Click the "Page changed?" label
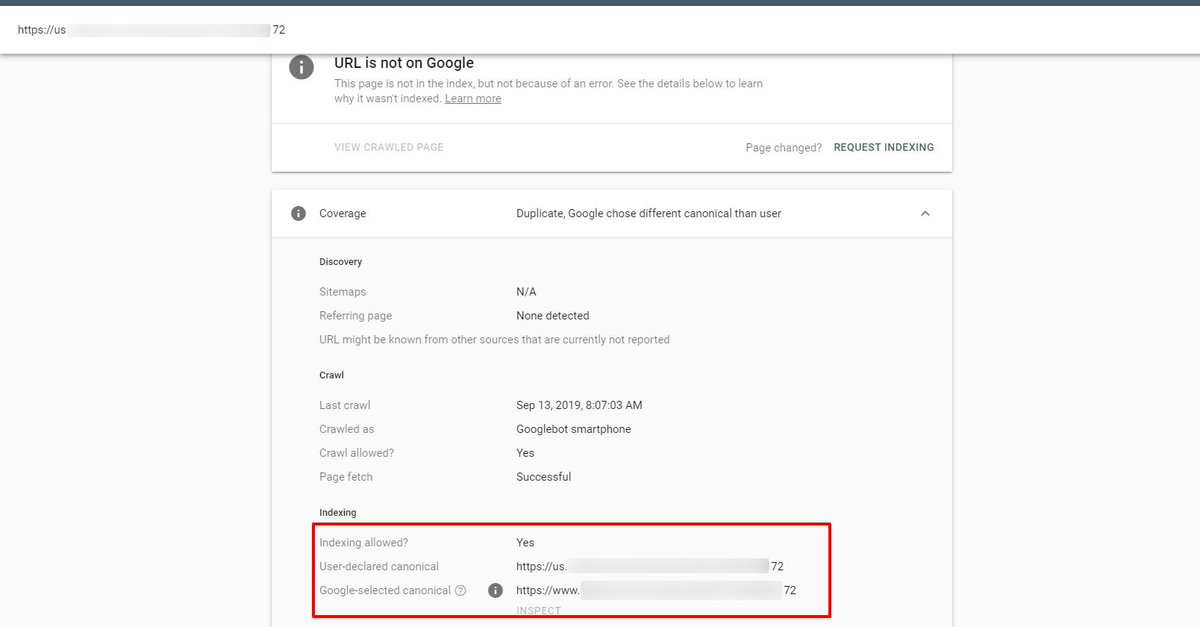This screenshot has height=627, width=1200. (784, 146)
